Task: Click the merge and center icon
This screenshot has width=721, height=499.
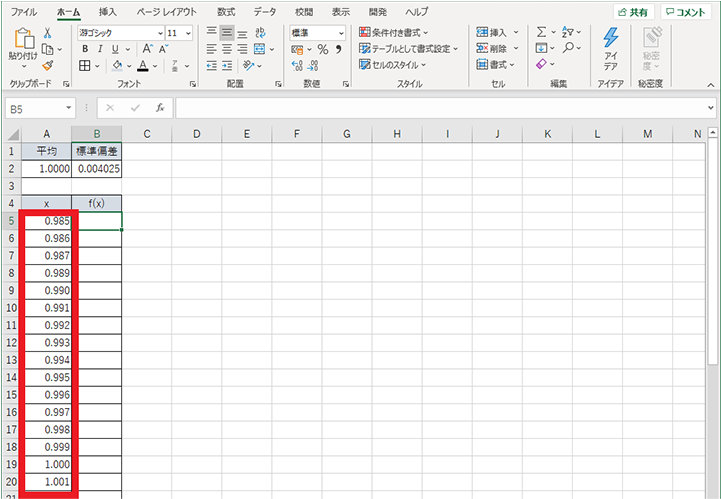Action: (x=260, y=49)
